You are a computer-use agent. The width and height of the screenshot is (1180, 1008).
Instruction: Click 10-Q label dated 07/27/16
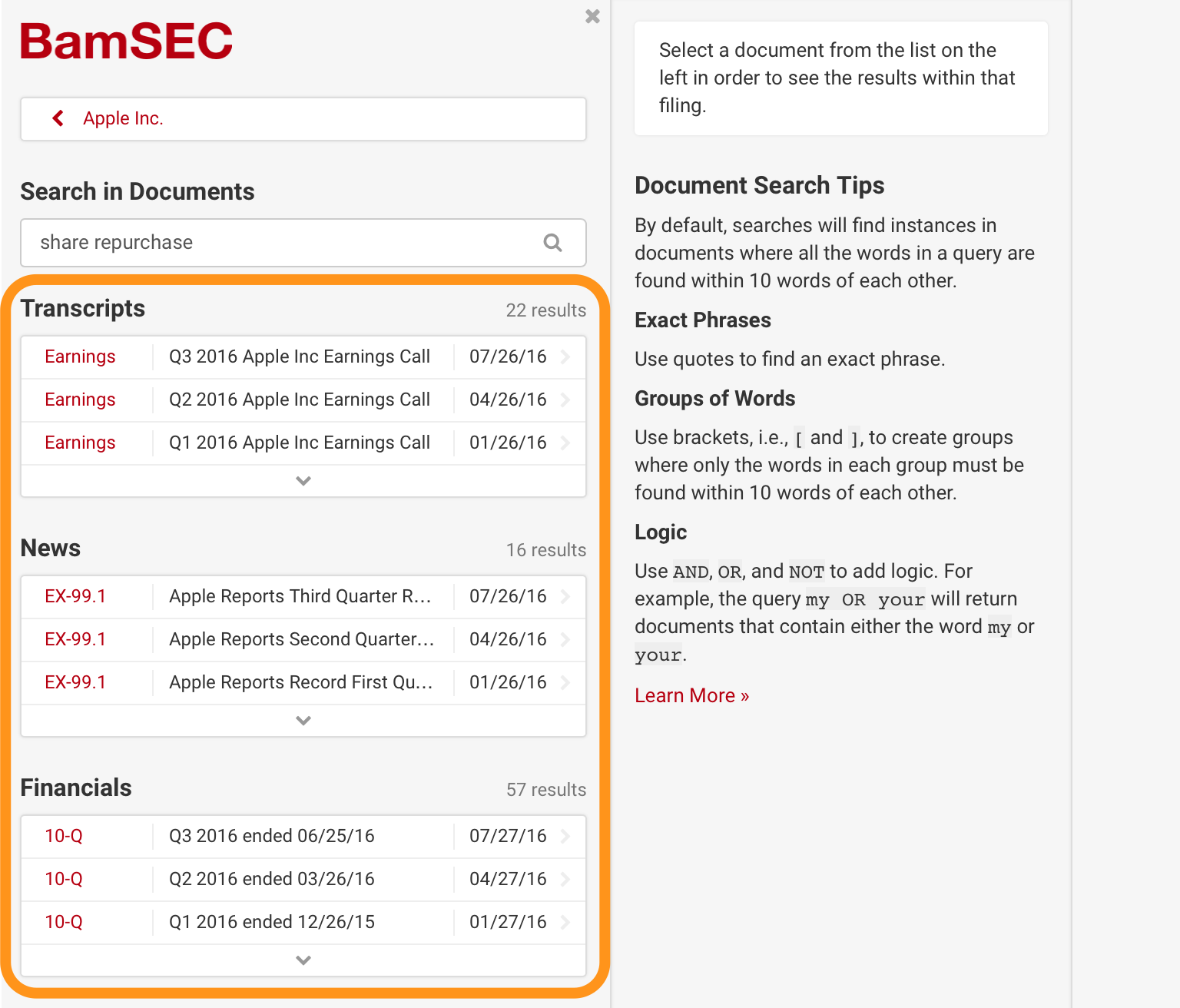click(64, 836)
